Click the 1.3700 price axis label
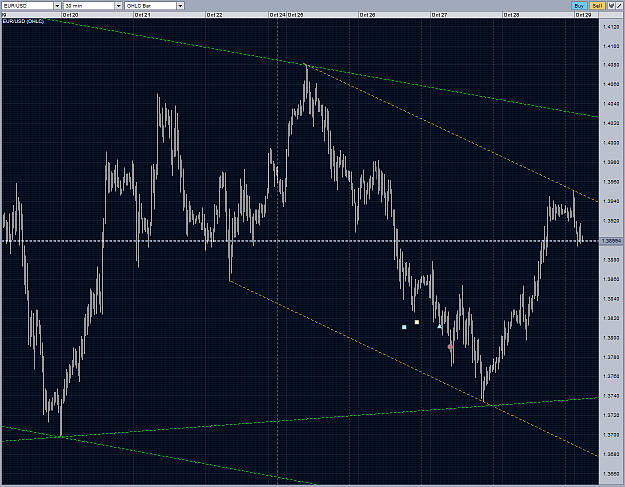Image resolution: width=625 pixels, height=487 pixels. [611, 435]
